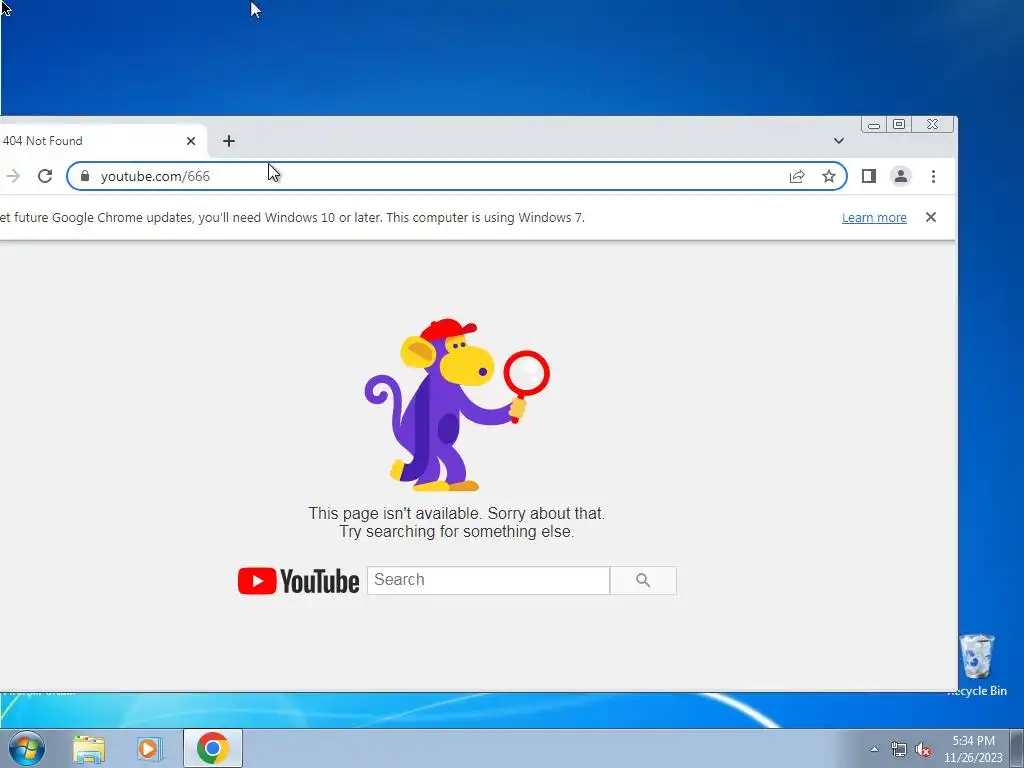Image resolution: width=1024 pixels, height=768 pixels.
Task: Click the address bar showing youtube.com/666
Action: 457,176
